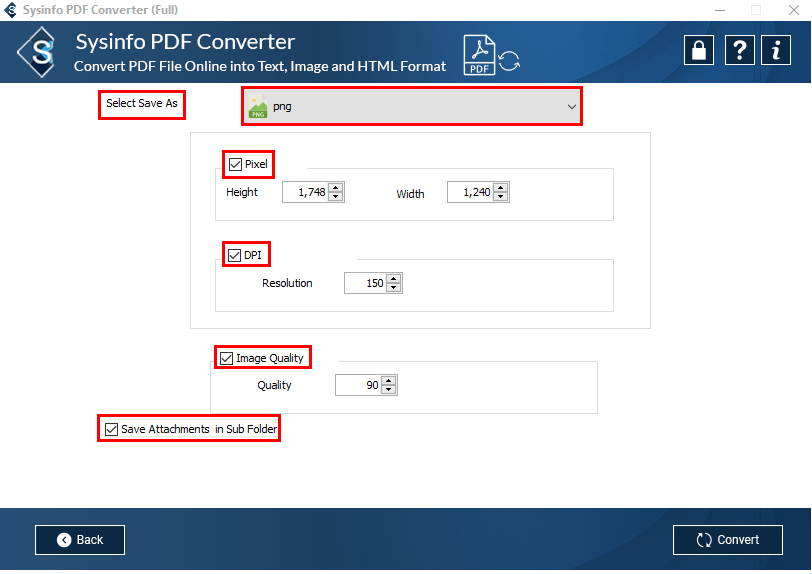Disable the Image Quality checkbox

(226, 358)
